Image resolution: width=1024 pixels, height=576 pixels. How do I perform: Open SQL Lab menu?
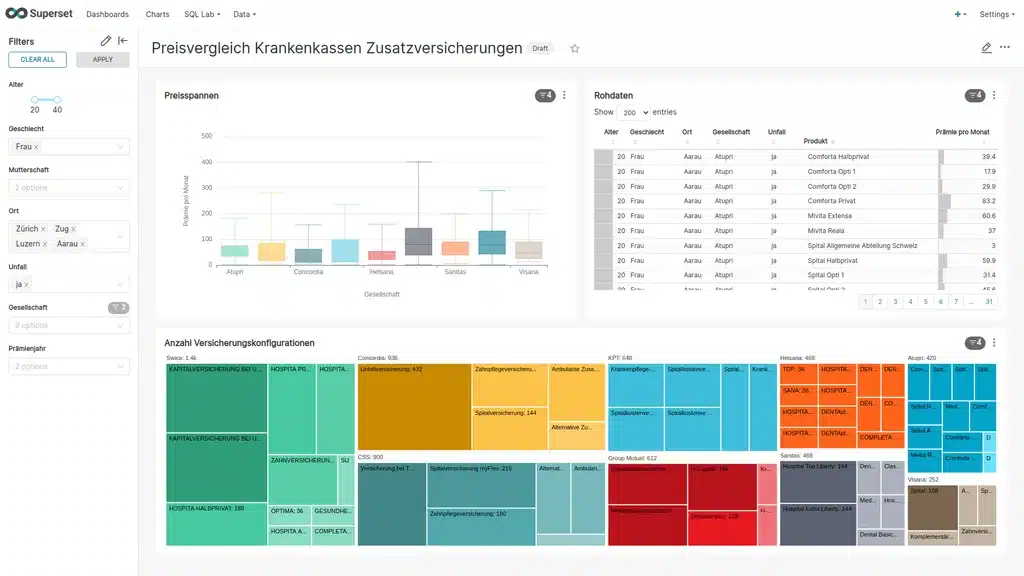tap(202, 14)
